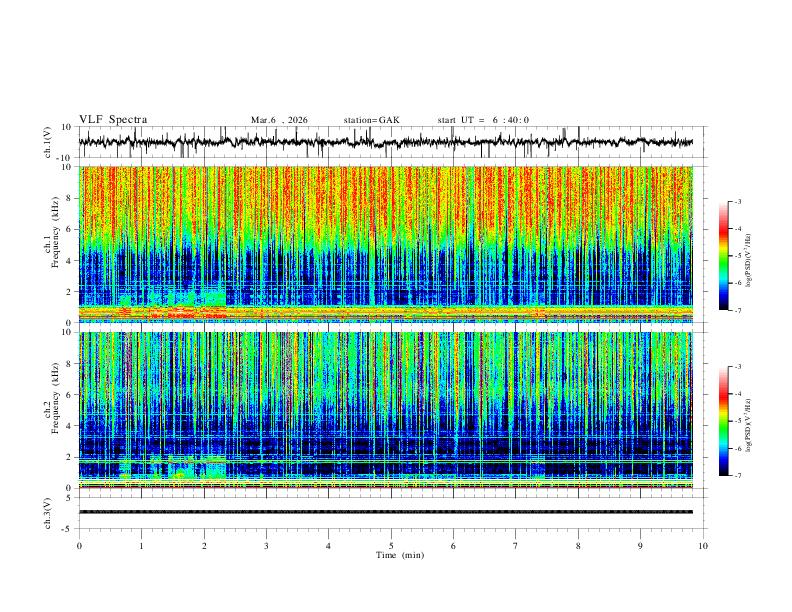The width and height of the screenshot is (792, 612).
Task: Click the date "Mar.6 , 2026"
Action: coord(279,120)
